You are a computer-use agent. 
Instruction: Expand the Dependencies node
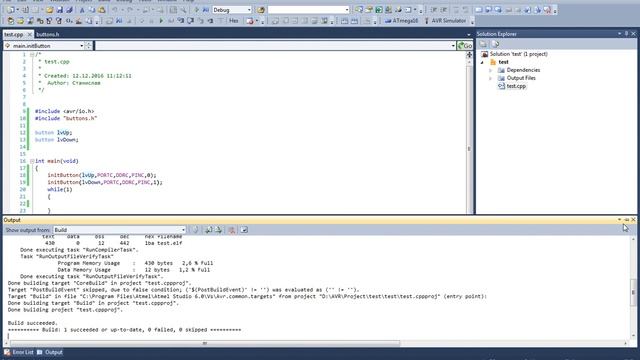point(491,70)
